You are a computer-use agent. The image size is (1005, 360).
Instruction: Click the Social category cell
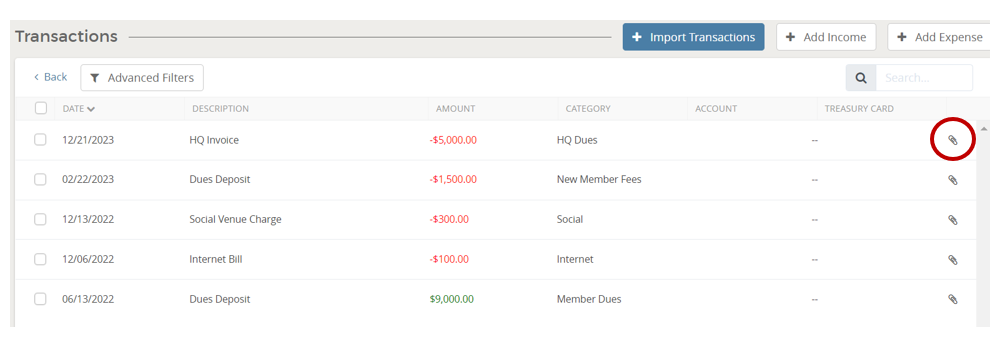tap(570, 219)
